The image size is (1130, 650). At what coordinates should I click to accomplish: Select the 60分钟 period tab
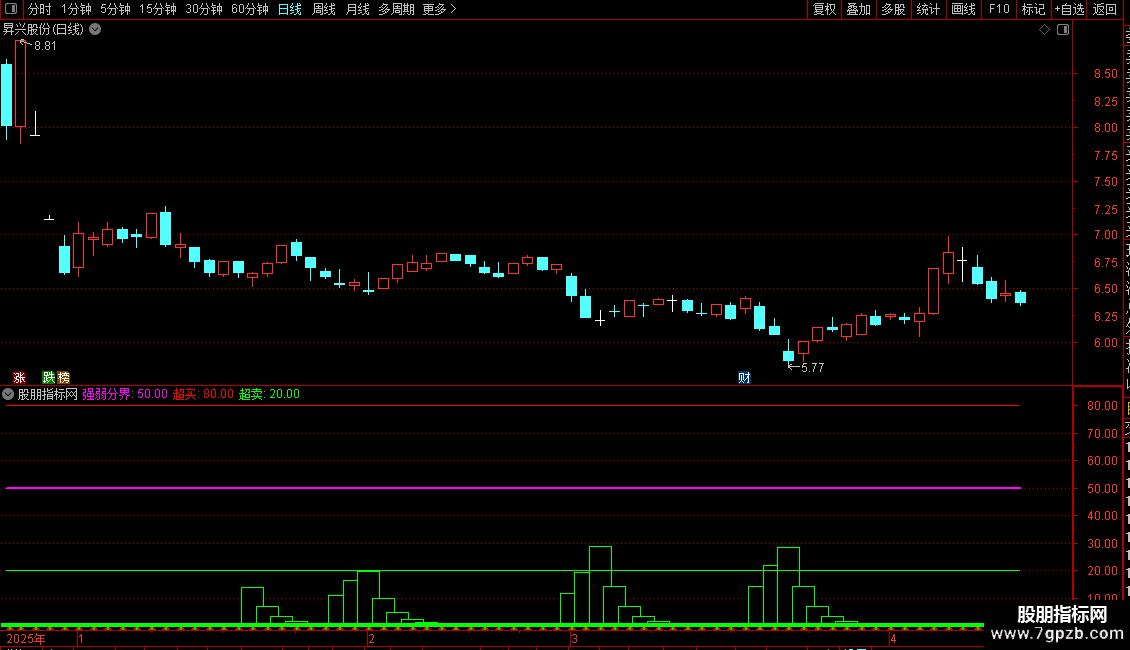(249, 9)
